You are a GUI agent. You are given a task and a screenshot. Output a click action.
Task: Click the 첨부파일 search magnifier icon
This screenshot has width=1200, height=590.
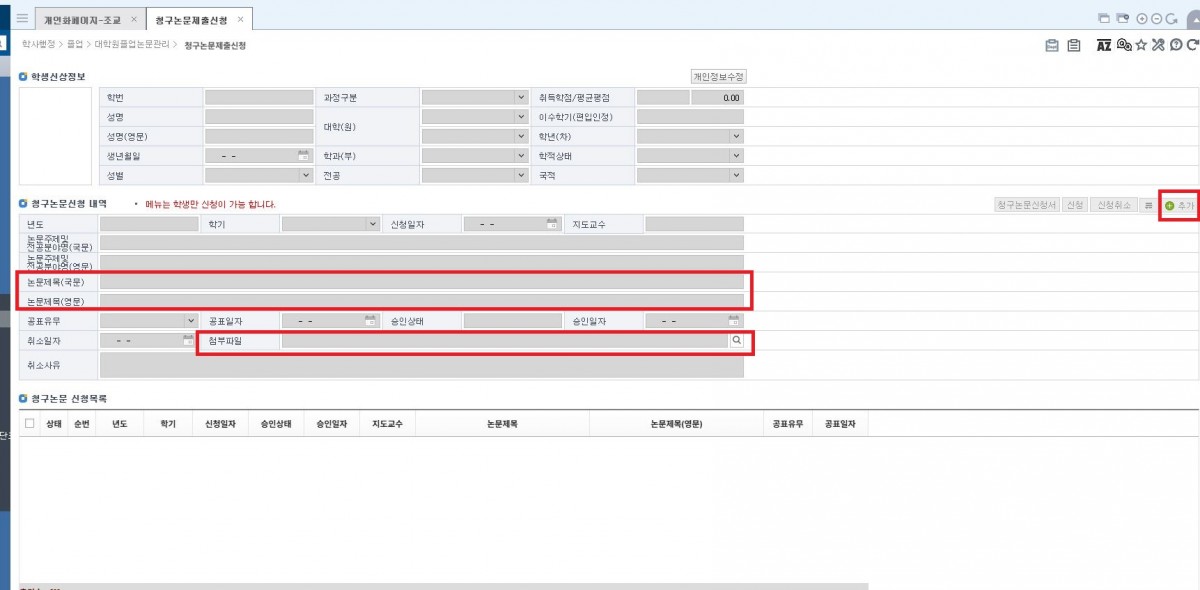[737, 341]
